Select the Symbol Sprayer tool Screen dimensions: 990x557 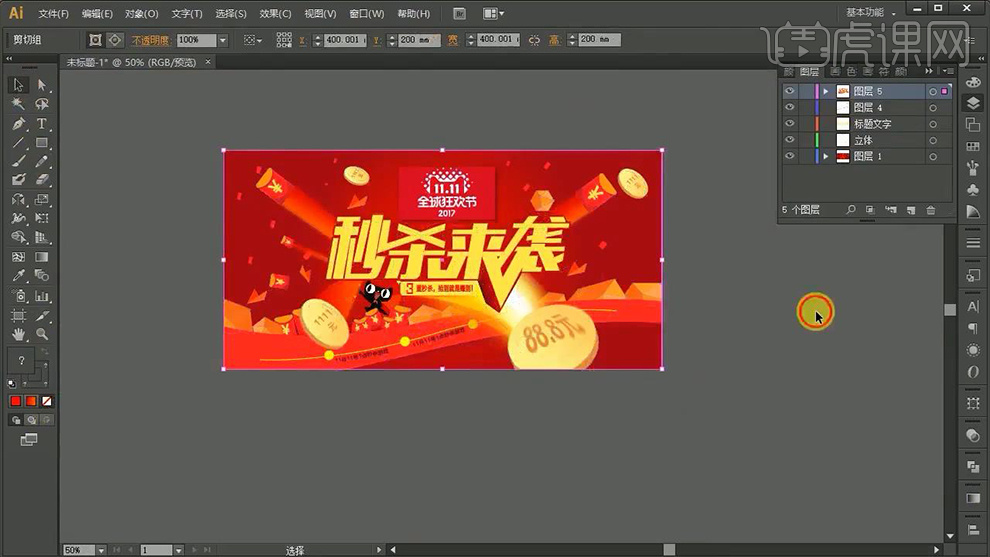coord(18,296)
